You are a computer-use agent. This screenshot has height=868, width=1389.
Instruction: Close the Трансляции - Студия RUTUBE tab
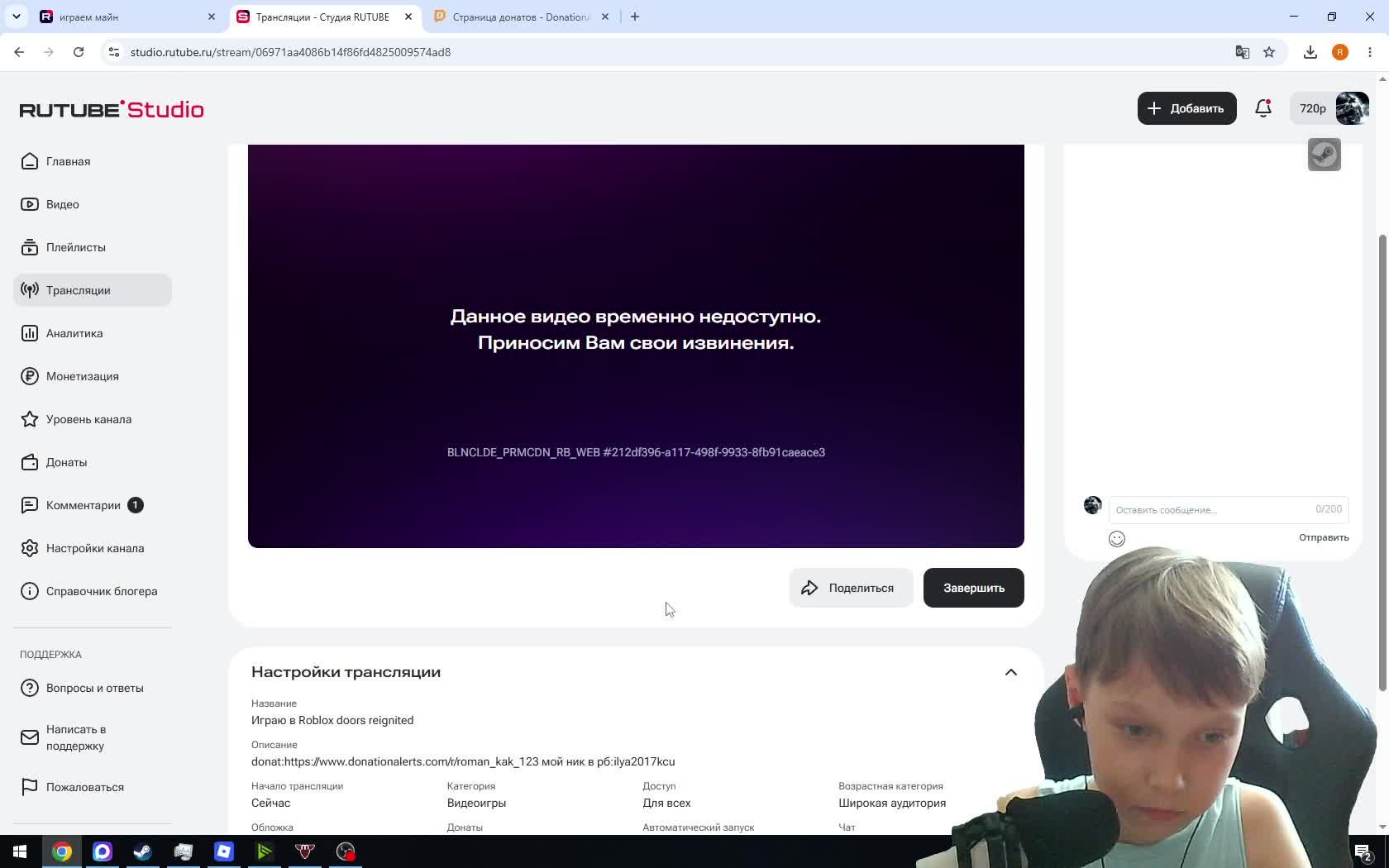pos(408,17)
